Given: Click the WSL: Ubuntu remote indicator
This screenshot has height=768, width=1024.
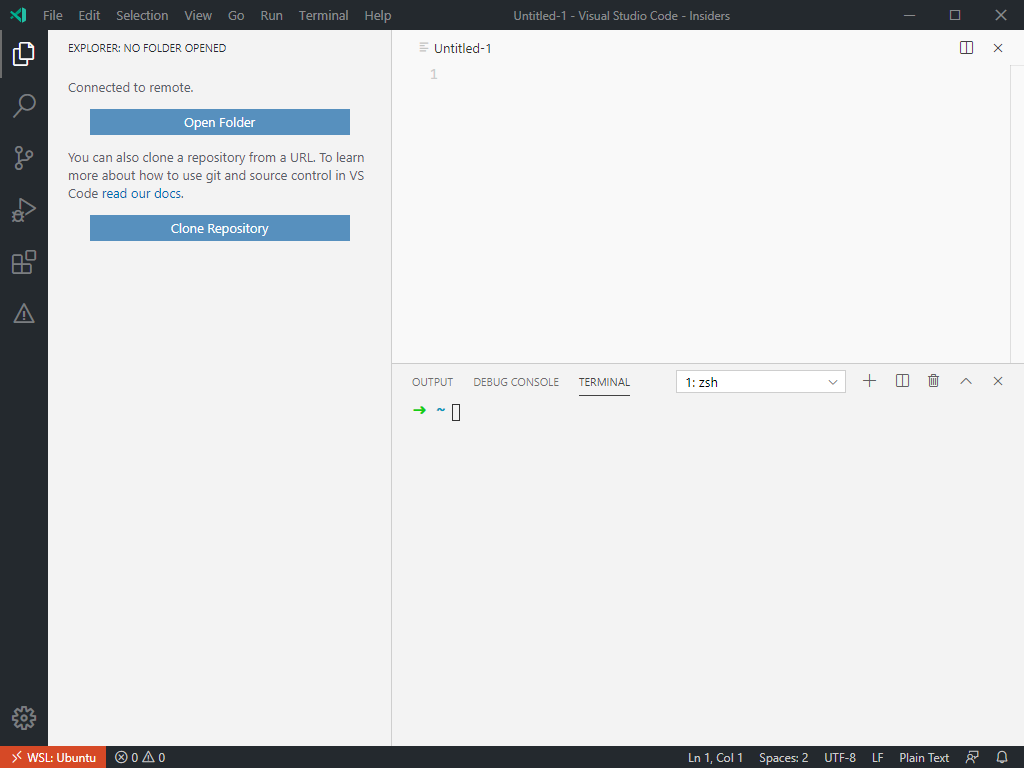Looking at the screenshot, I should click(53, 757).
